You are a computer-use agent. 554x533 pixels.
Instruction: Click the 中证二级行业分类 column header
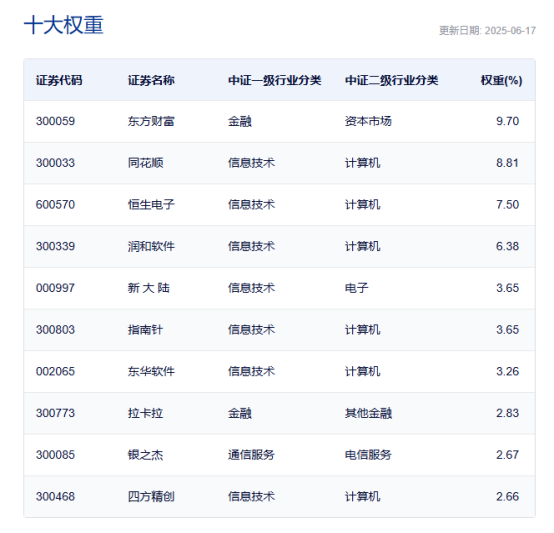391,81
